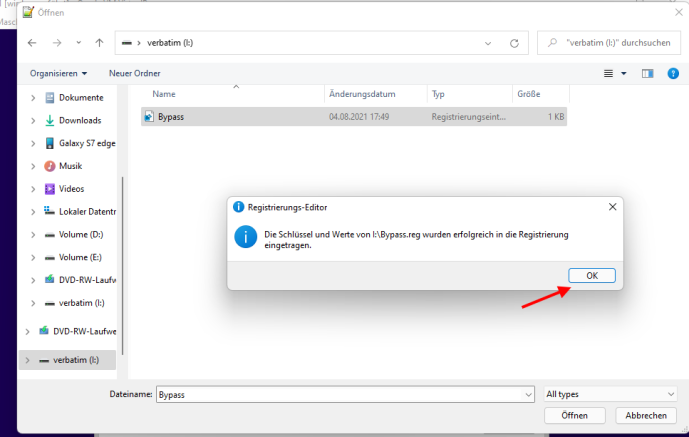689x437 pixels.
Task: Click the back navigation arrow
Action: click(32, 44)
